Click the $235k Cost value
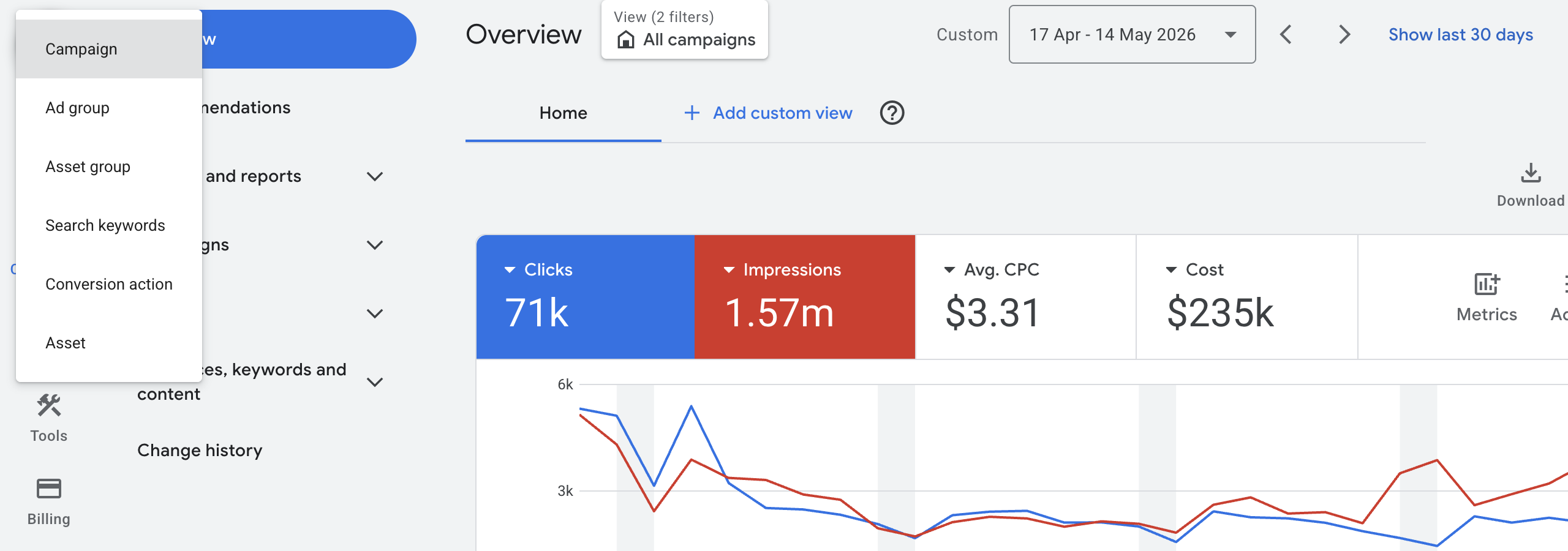 click(1220, 313)
